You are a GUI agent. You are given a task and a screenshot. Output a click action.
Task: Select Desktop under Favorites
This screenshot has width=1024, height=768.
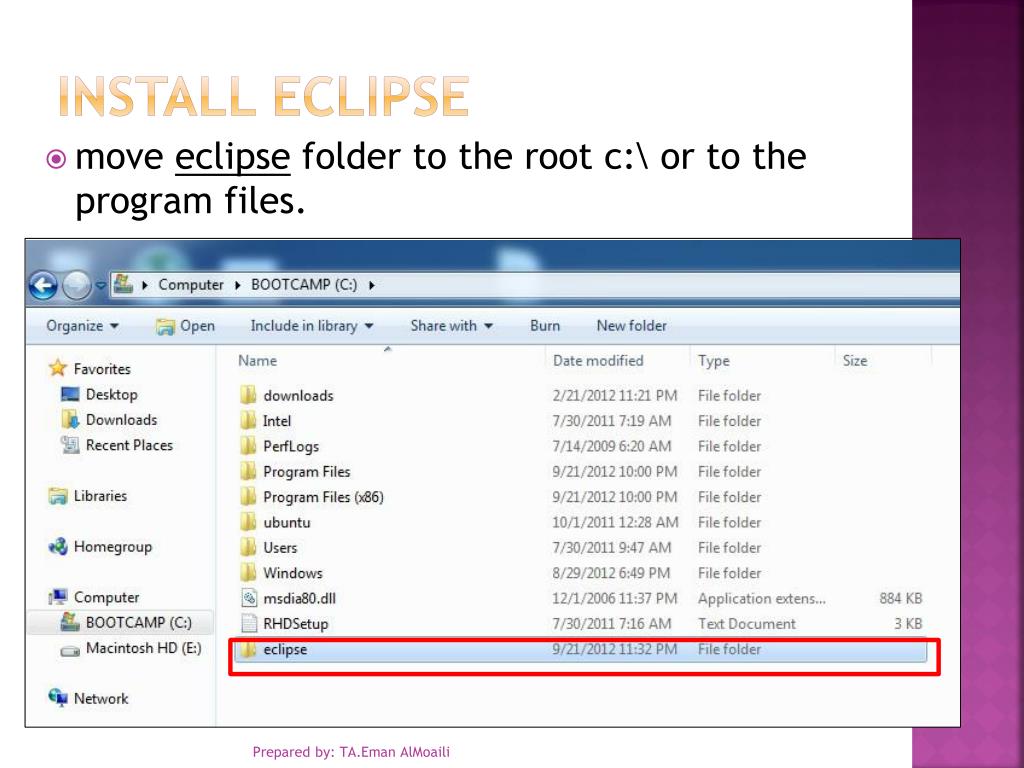coord(112,394)
